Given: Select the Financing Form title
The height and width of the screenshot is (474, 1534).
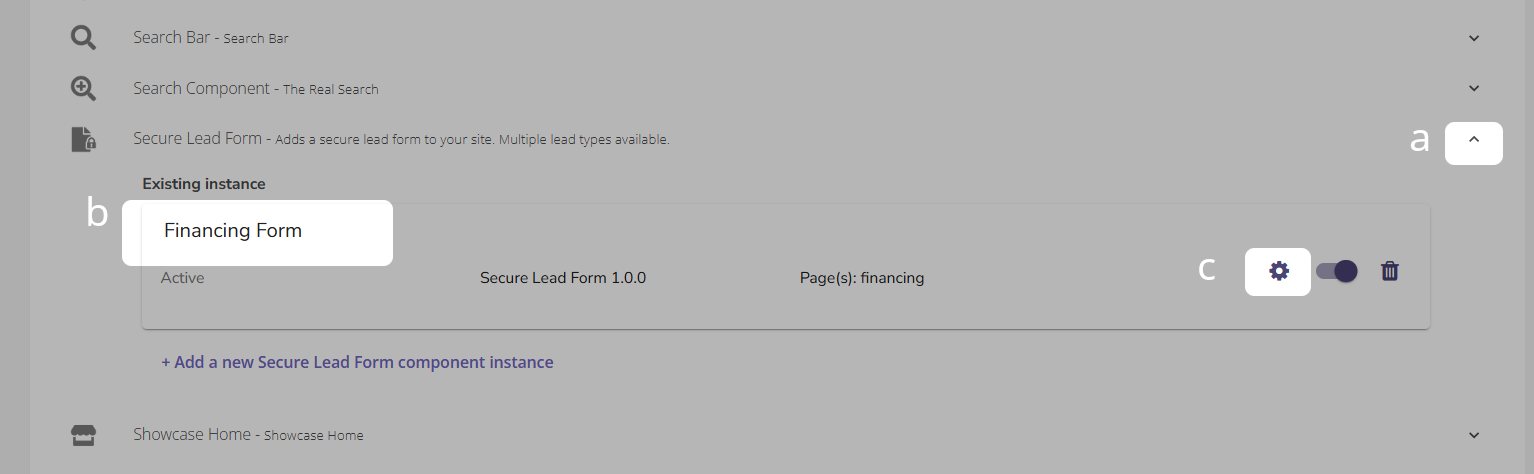Looking at the screenshot, I should tap(233, 231).
